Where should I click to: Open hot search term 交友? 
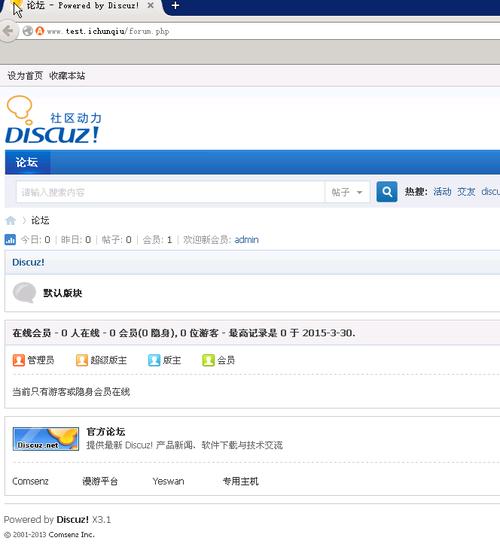coord(466,192)
